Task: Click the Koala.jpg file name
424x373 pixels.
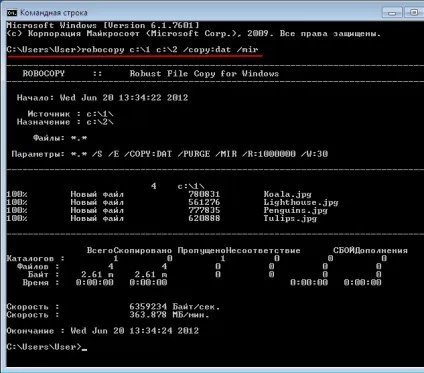Action: [287, 194]
